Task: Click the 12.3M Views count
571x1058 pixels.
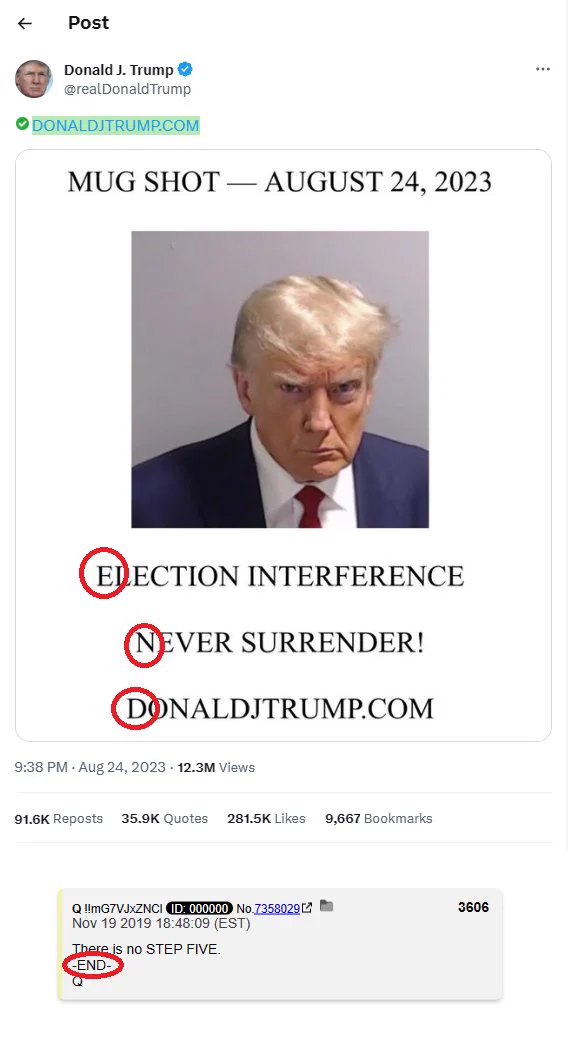Action: [x=216, y=767]
